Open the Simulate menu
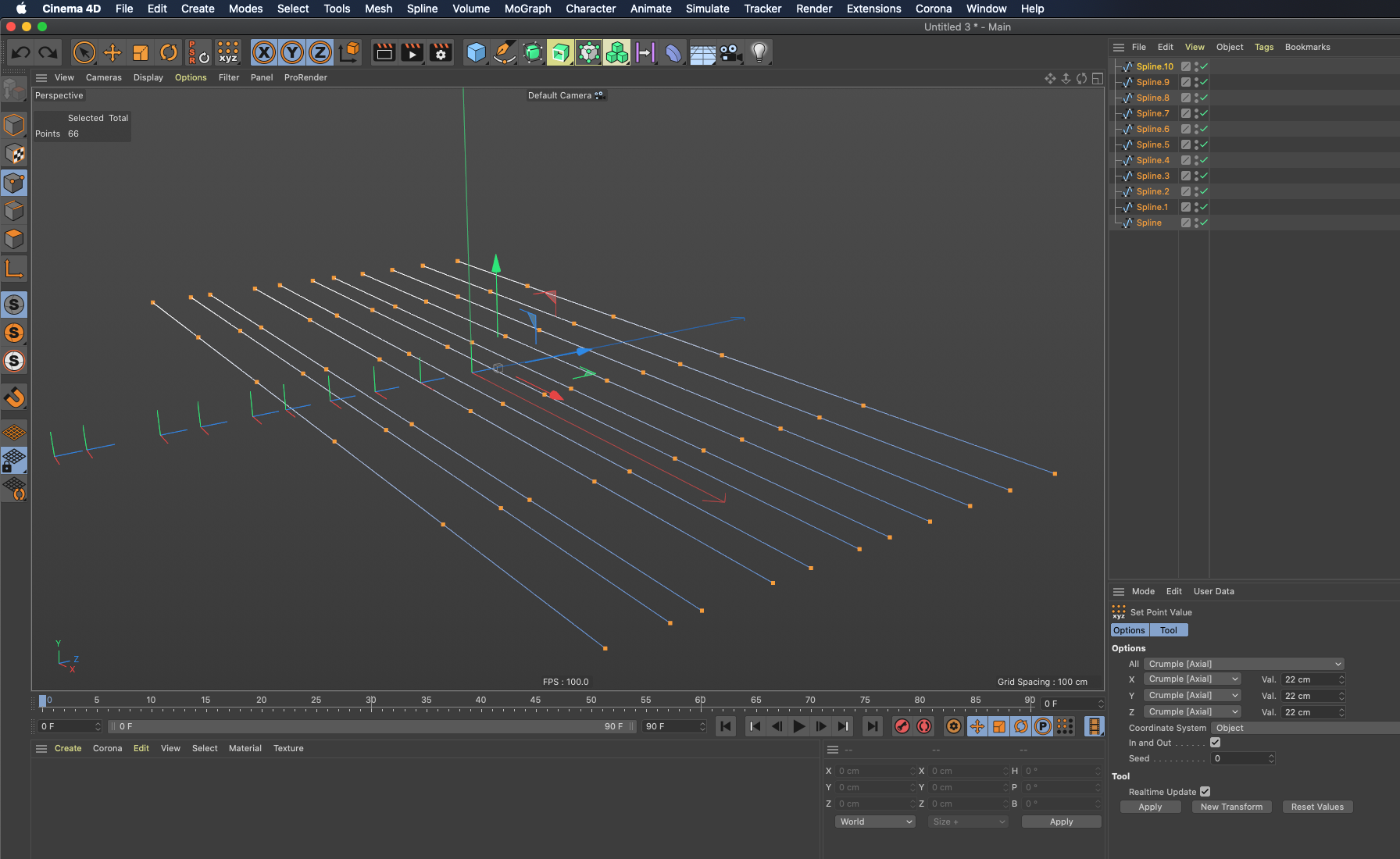 (707, 9)
